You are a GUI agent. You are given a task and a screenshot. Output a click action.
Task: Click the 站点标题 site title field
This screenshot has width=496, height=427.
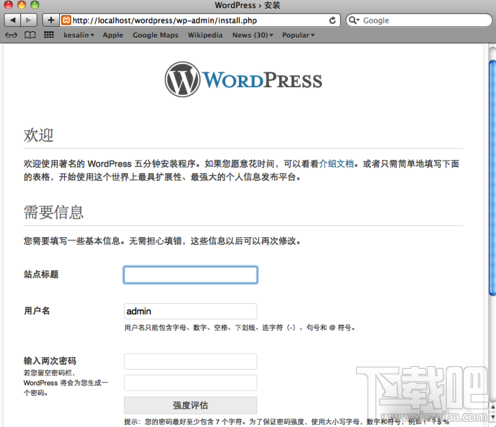(190, 275)
